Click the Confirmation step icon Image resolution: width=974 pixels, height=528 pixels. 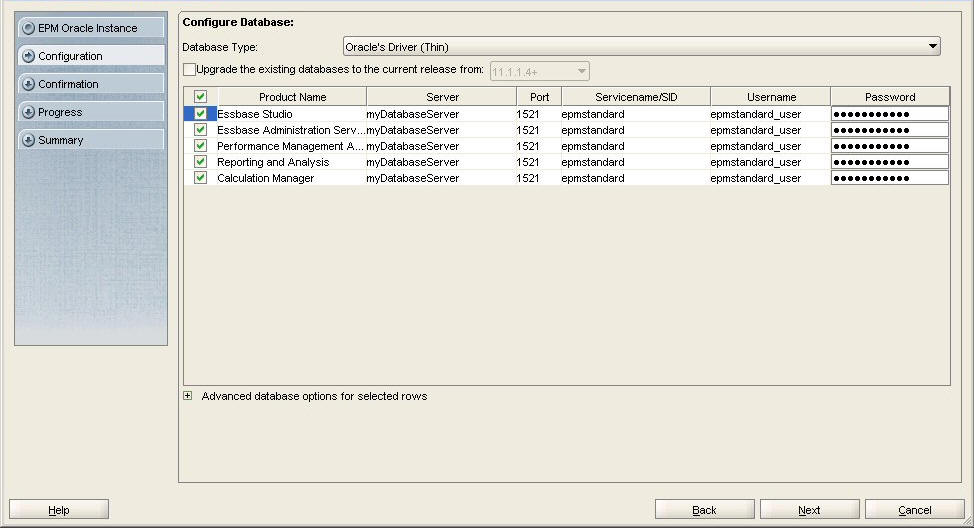[x=28, y=84]
